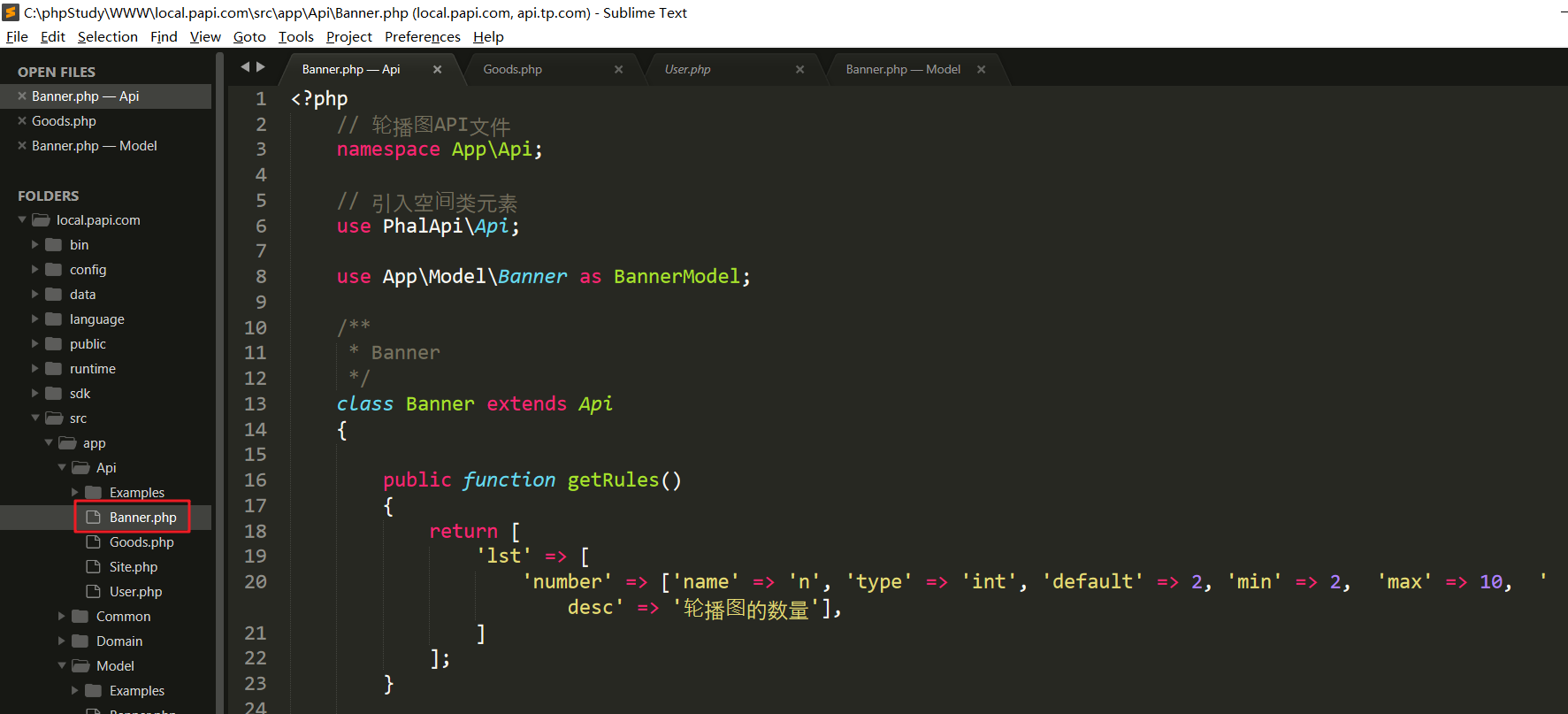Image resolution: width=1568 pixels, height=714 pixels.
Task: Expand the data folder arrow
Action: pyautogui.click(x=35, y=295)
